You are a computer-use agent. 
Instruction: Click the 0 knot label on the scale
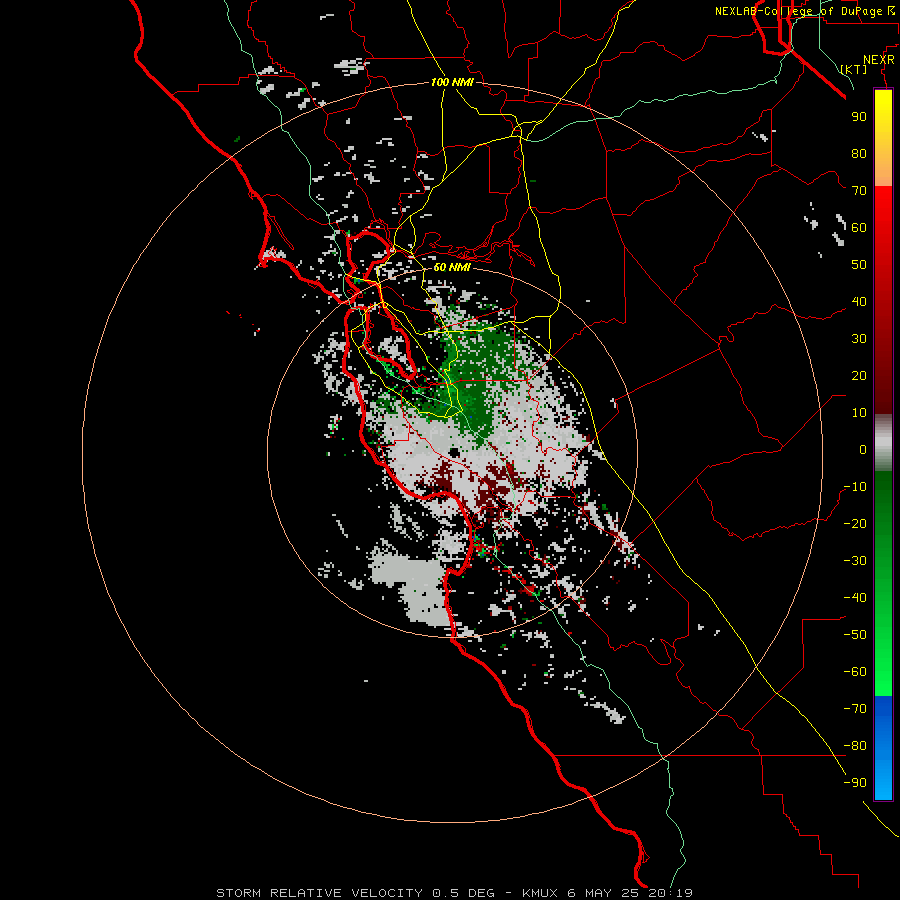coord(863,450)
